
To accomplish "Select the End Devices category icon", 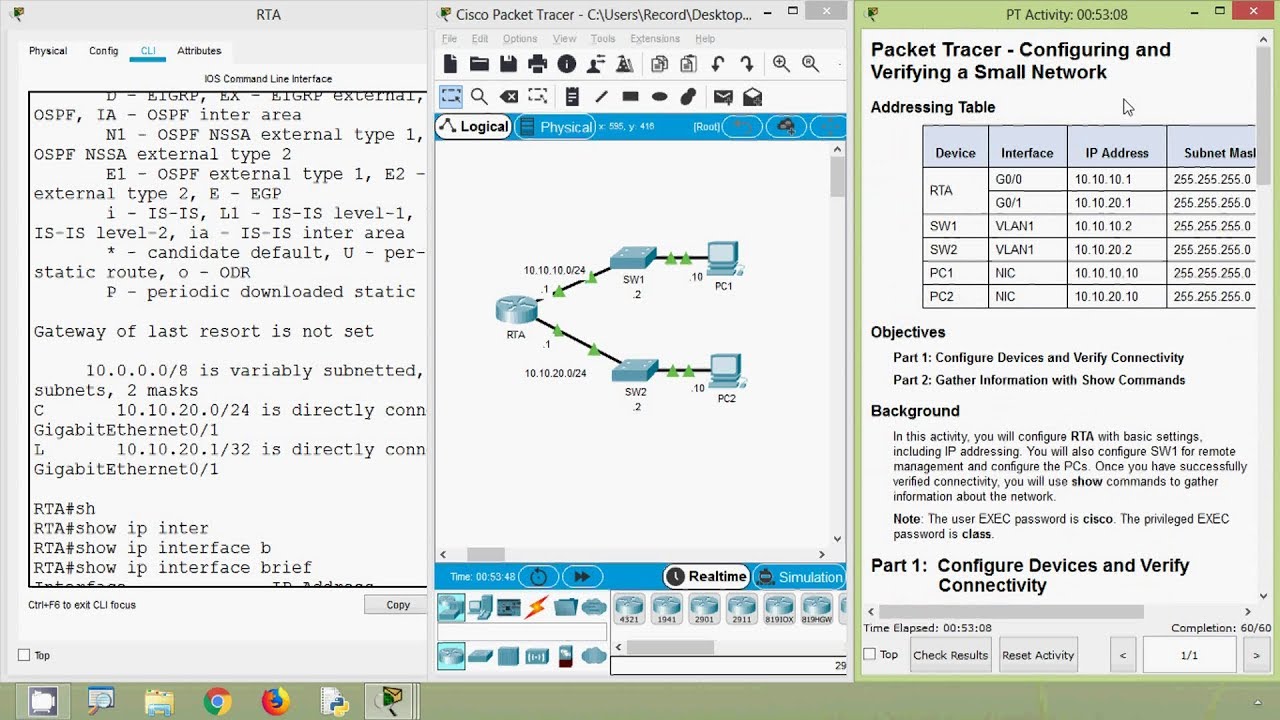I will [480, 607].
